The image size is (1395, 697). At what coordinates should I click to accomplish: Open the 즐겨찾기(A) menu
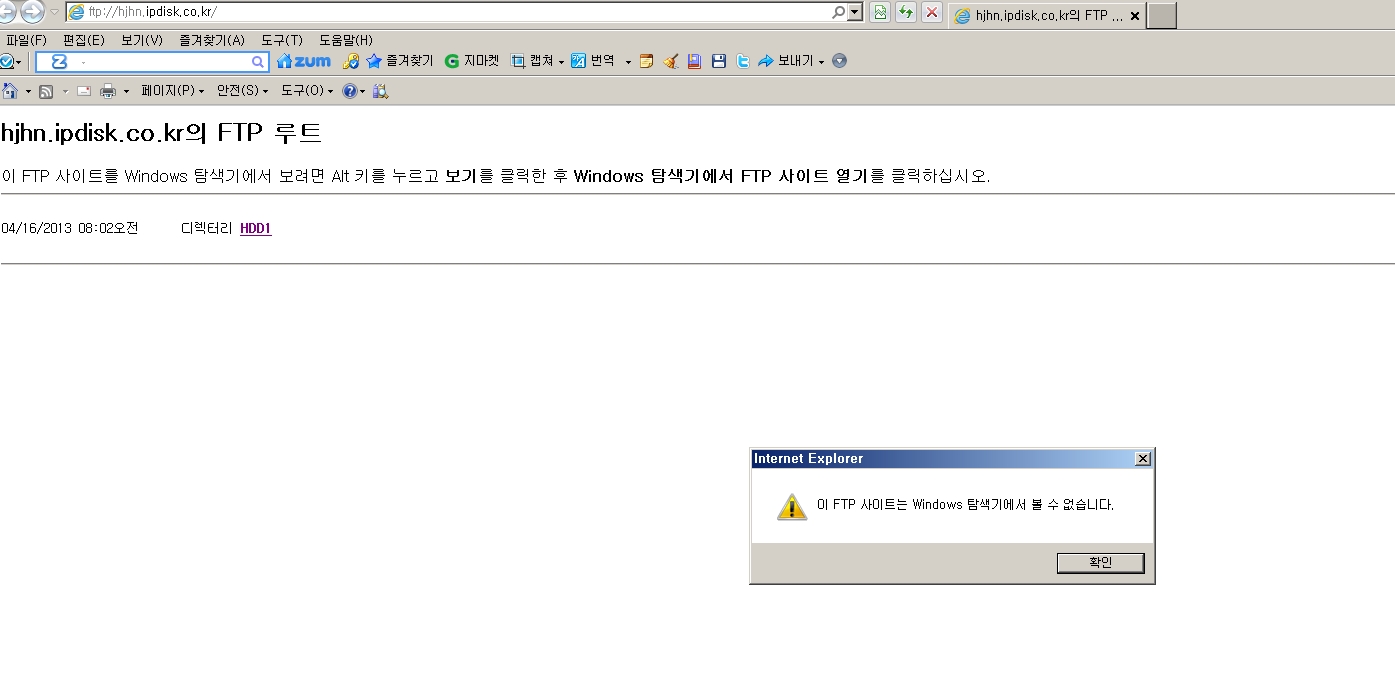pyautogui.click(x=211, y=40)
